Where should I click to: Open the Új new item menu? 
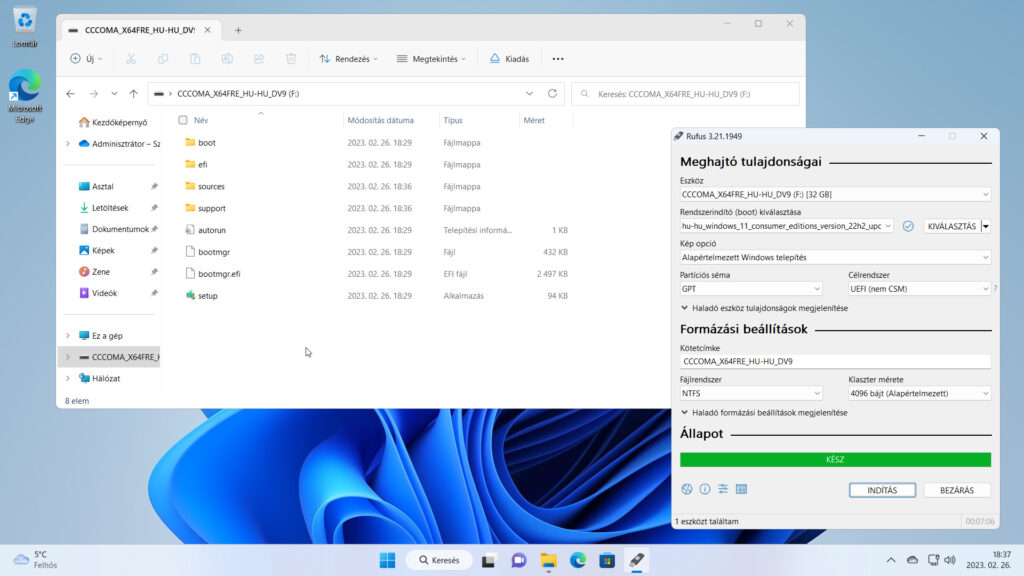[86, 59]
